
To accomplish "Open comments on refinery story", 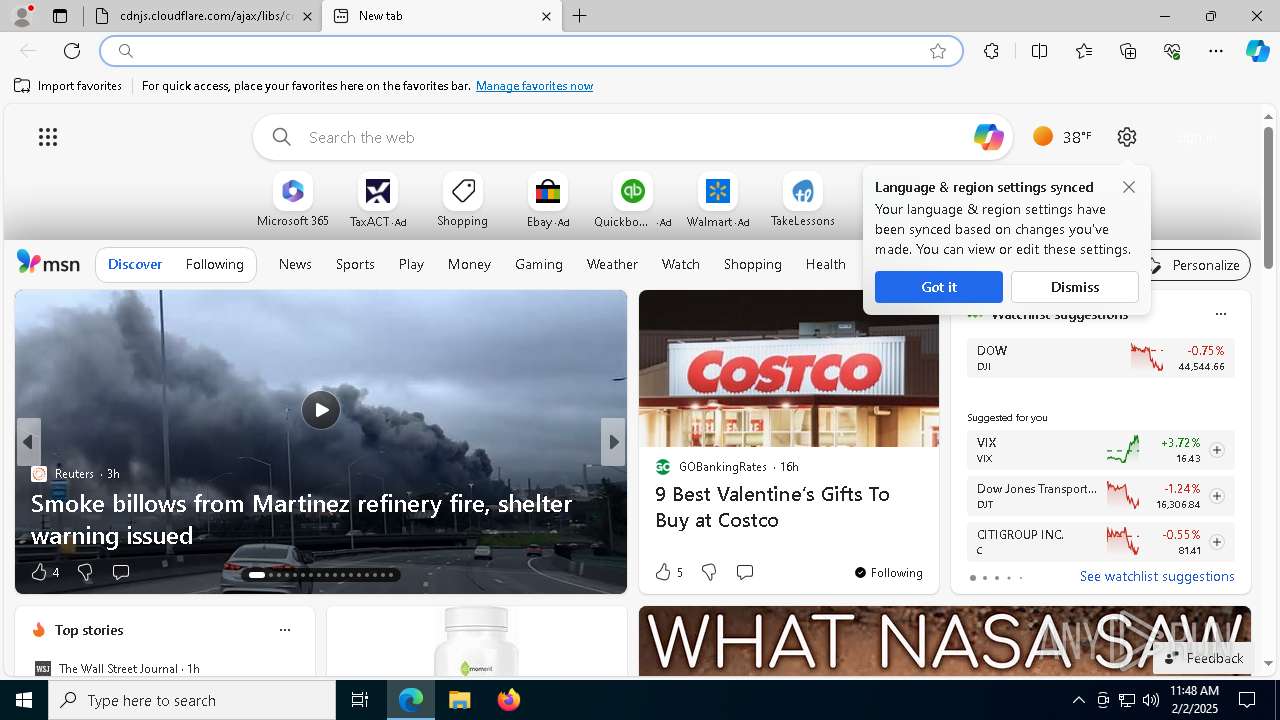I will (x=121, y=572).
